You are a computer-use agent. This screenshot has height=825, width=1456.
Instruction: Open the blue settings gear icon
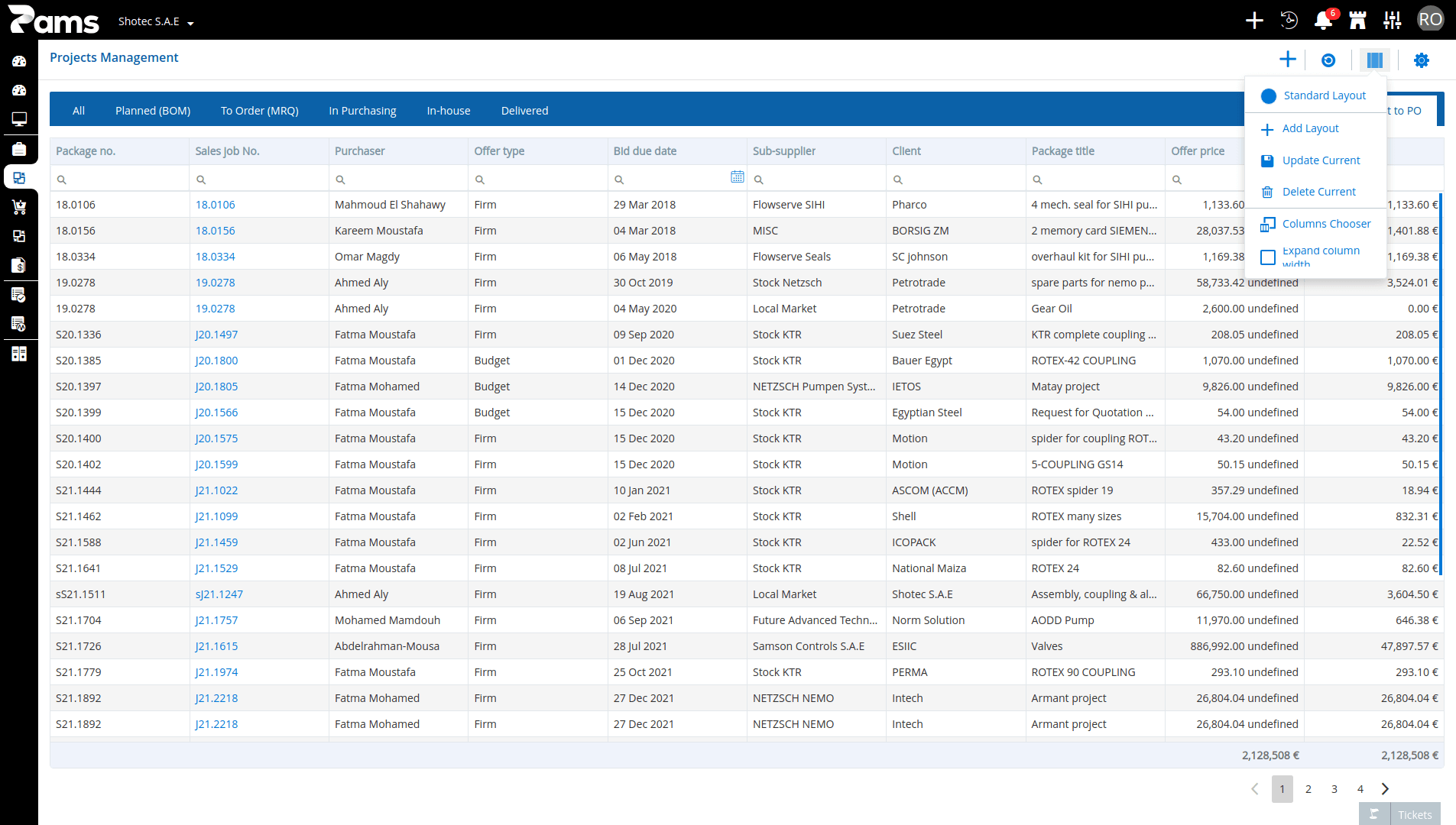[x=1422, y=60]
